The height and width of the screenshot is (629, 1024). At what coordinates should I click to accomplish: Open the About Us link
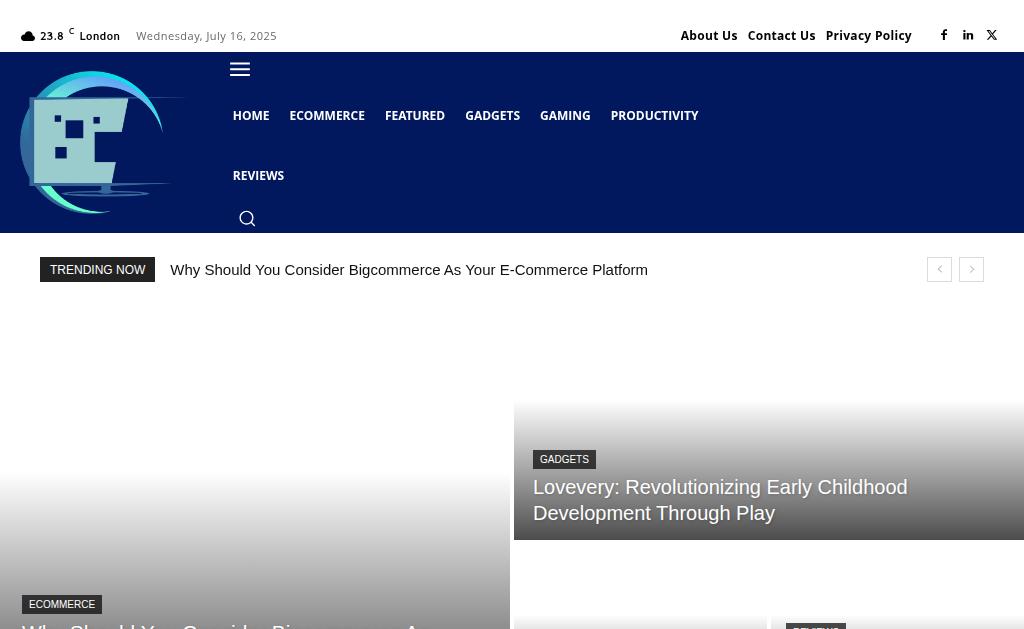pos(709,36)
